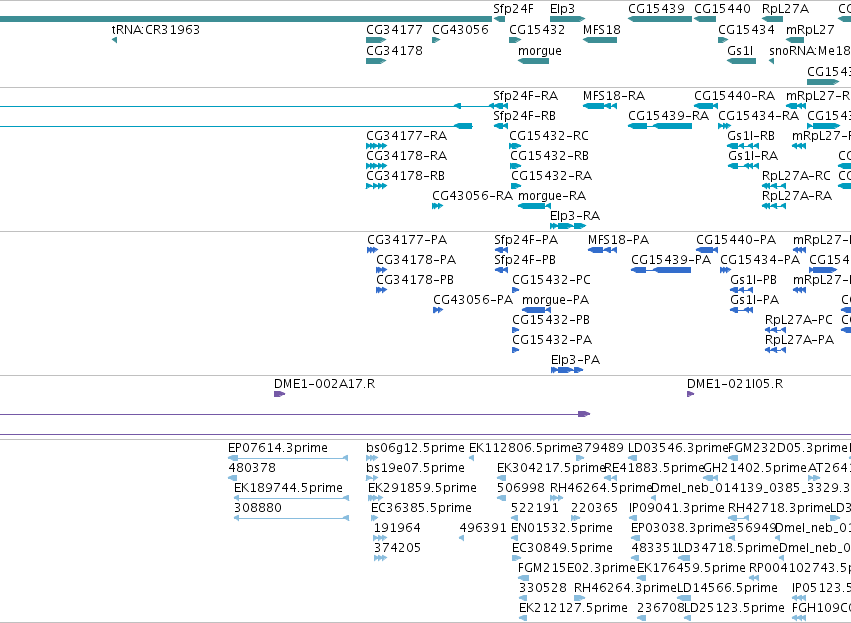The image size is (851, 623).
Task: Open the Sfp24F-RA transcript label
Action: coord(525,96)
